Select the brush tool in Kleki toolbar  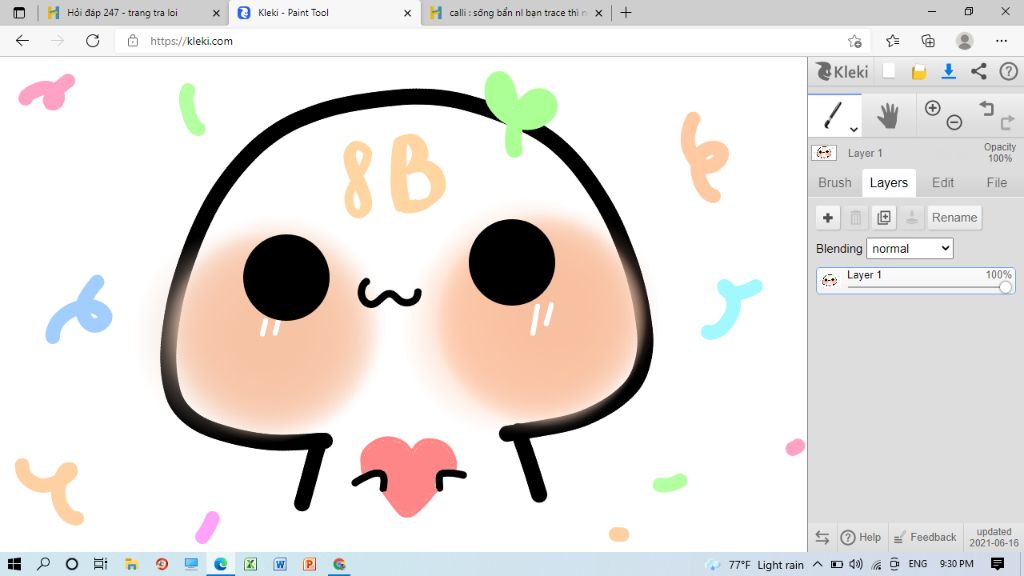click(x=833, y=115)
